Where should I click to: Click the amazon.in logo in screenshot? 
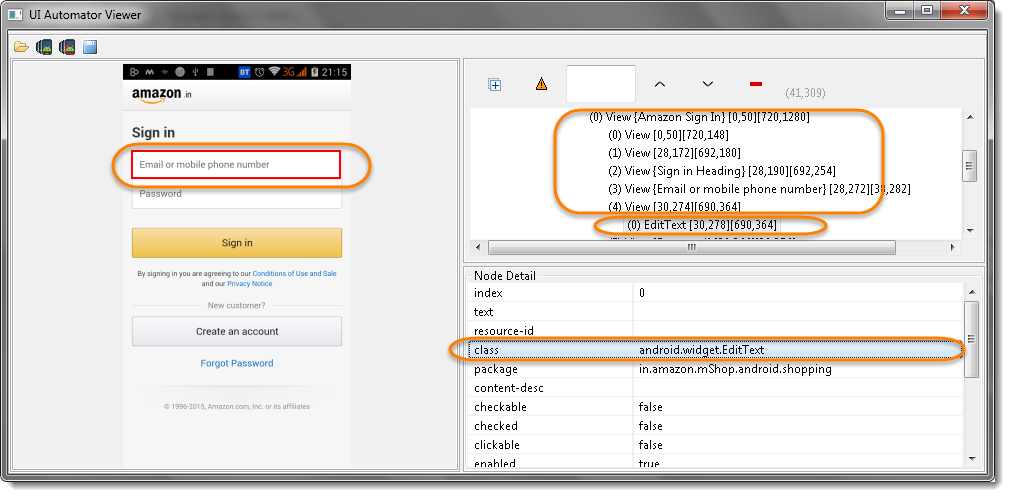[x=162, y=95]
